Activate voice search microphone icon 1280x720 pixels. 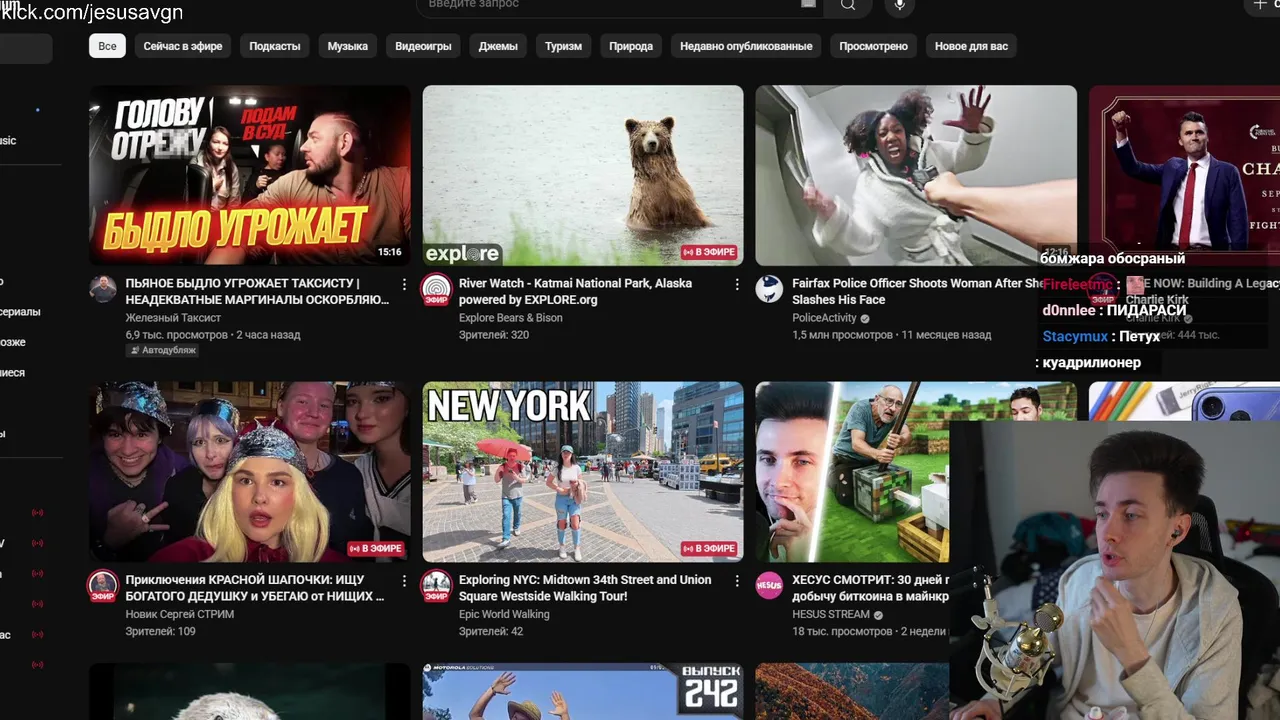click(x=899, y=5)
